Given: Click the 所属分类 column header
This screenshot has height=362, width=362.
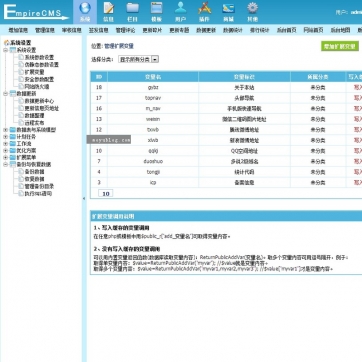Looking at the screenshot, I should (318, 77).
